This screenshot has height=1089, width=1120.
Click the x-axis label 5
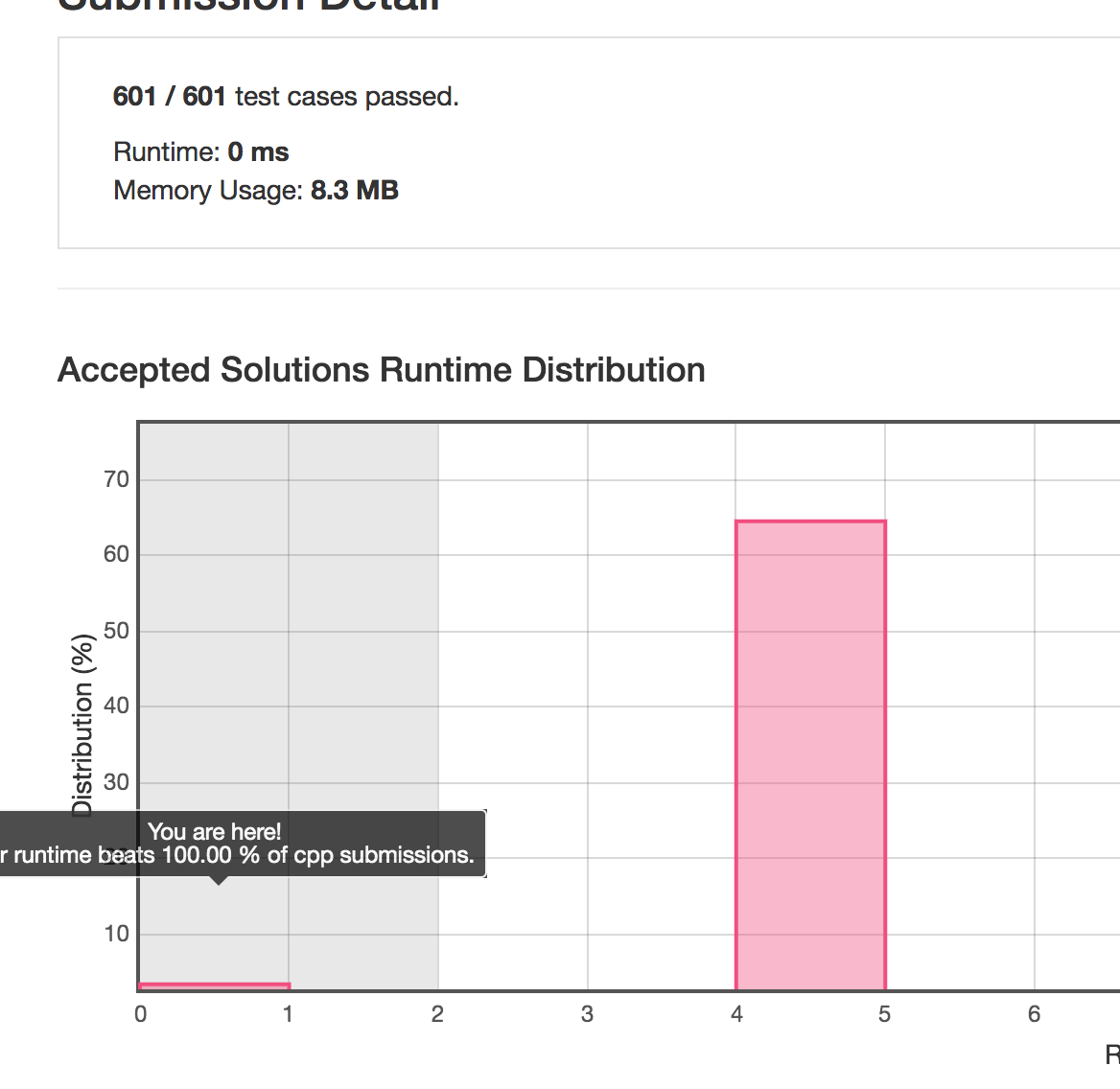coord(884,1014)
